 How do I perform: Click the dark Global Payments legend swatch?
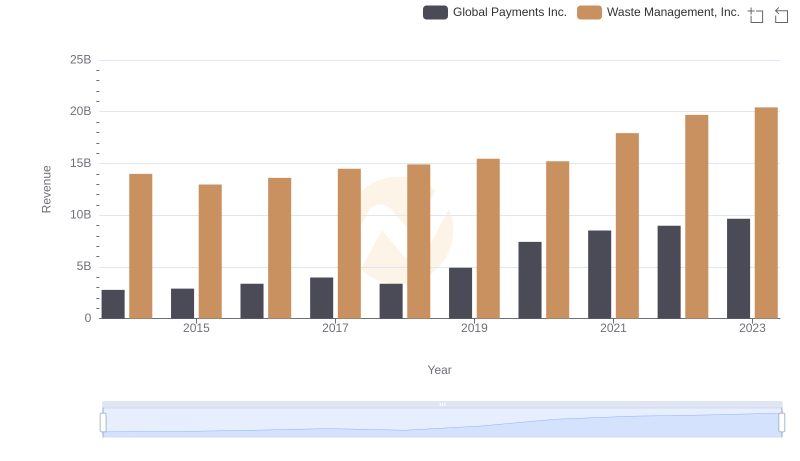[x=435, y=12]
